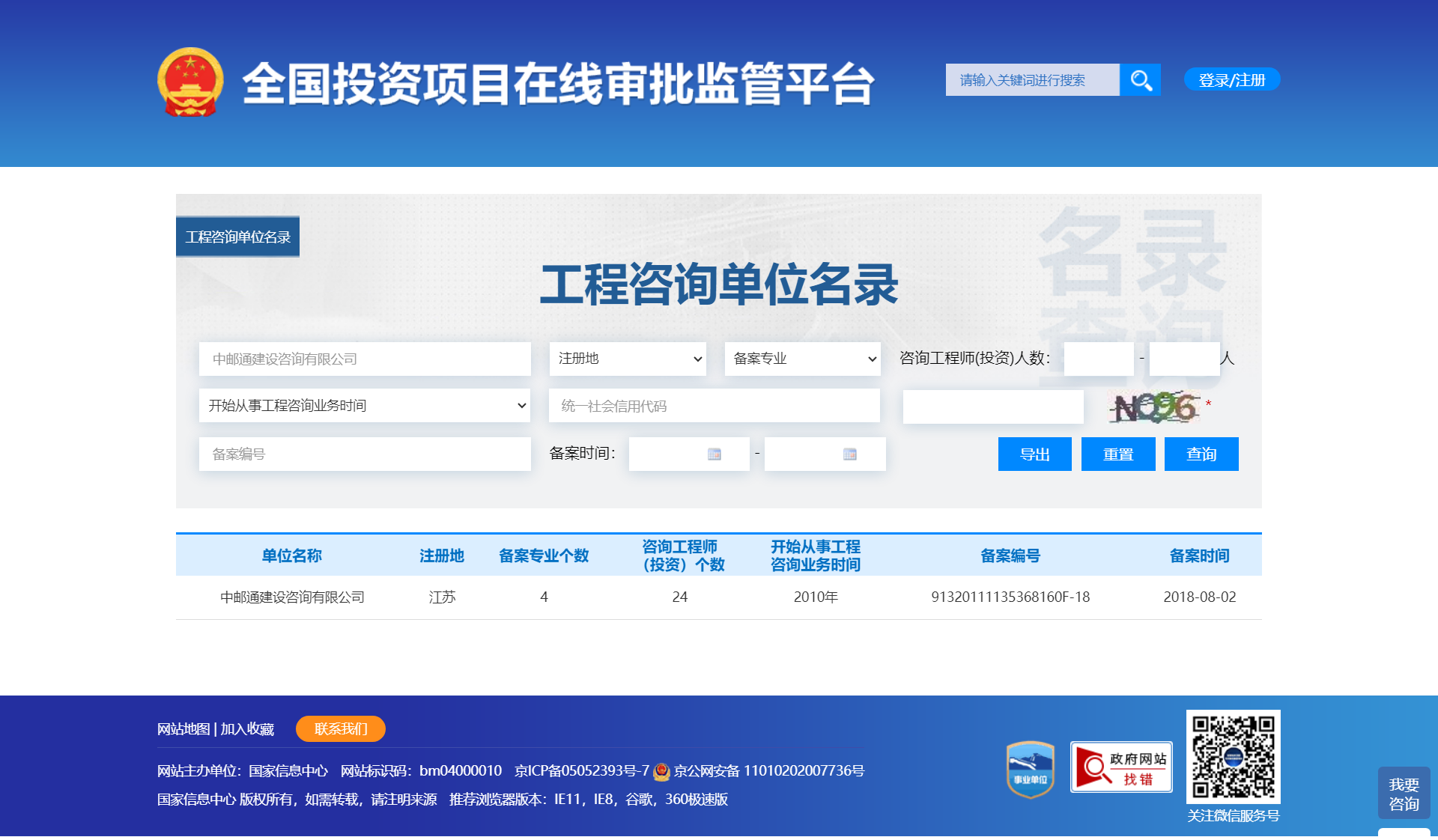Click the 查询 search button
This screenshot has width=1438, height=840.
click(1200, 454)
